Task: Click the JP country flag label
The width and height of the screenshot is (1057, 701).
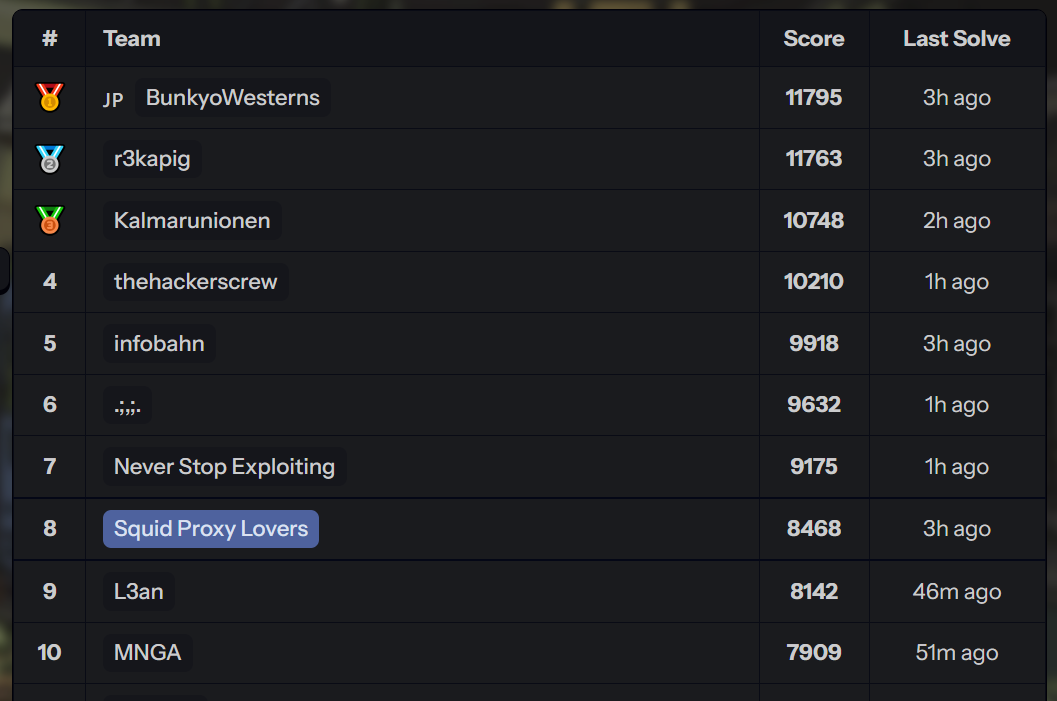Action: coord(113,99)
